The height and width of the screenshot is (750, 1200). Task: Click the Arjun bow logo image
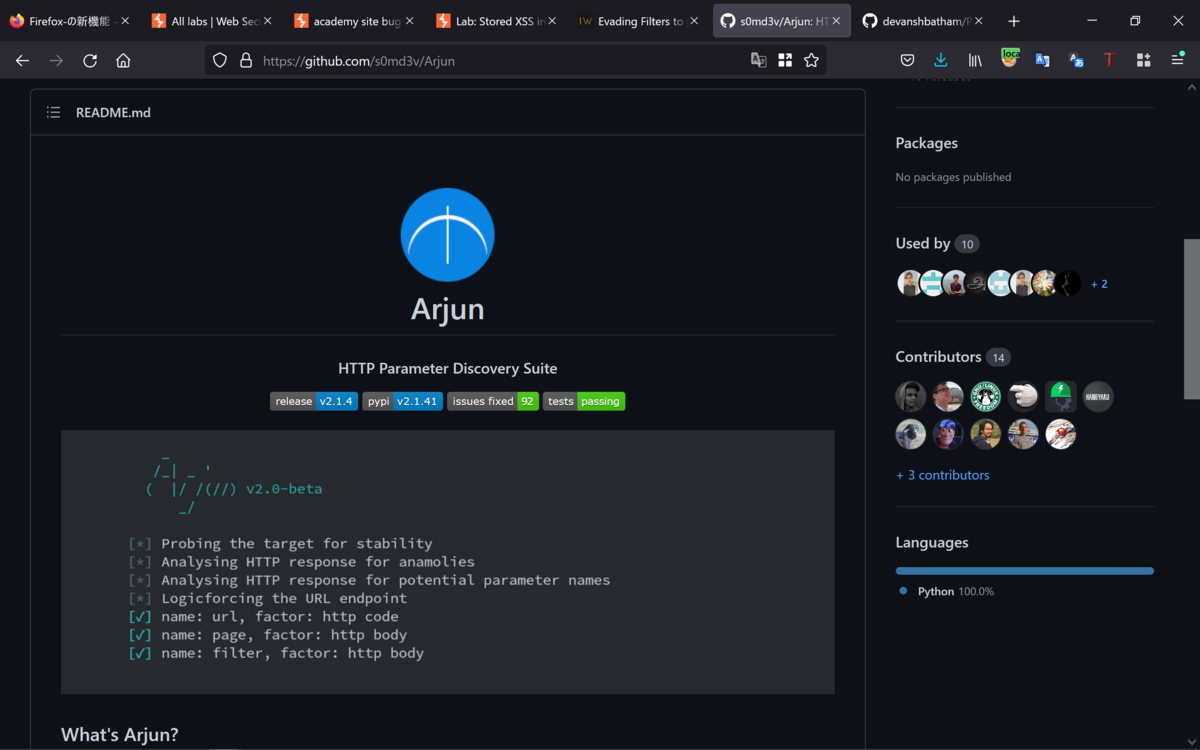447,235
